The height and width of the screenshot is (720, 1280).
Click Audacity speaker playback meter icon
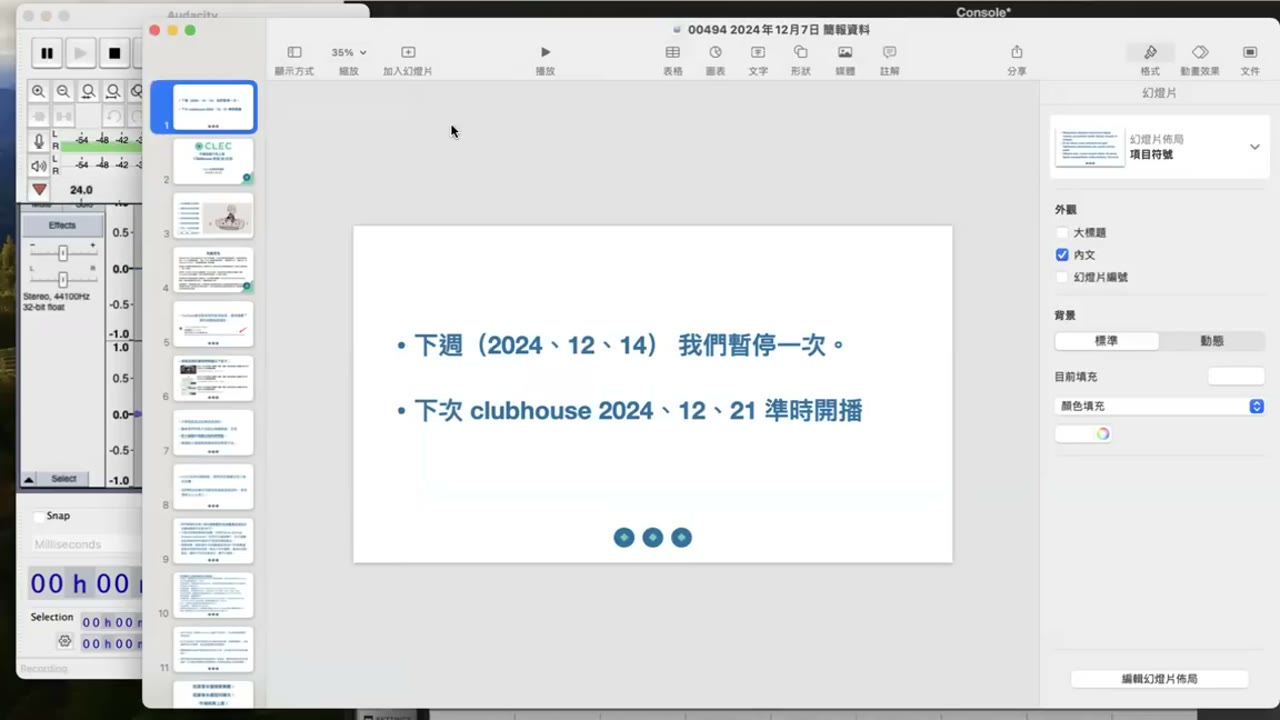tap(39, 165)
